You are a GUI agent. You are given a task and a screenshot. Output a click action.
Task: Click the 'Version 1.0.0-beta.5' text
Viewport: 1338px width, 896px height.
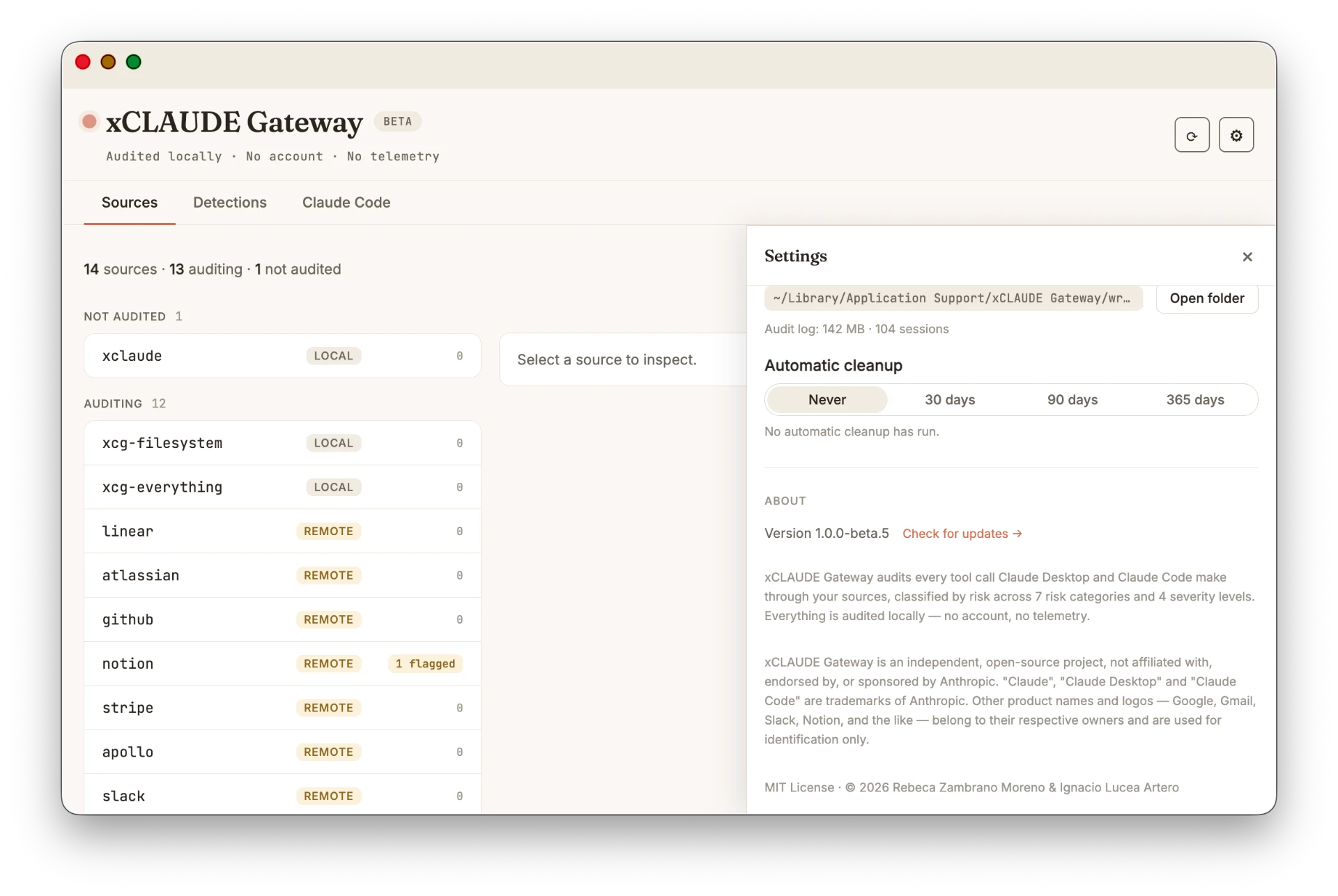pyautogui.click(x=826, y=534)
